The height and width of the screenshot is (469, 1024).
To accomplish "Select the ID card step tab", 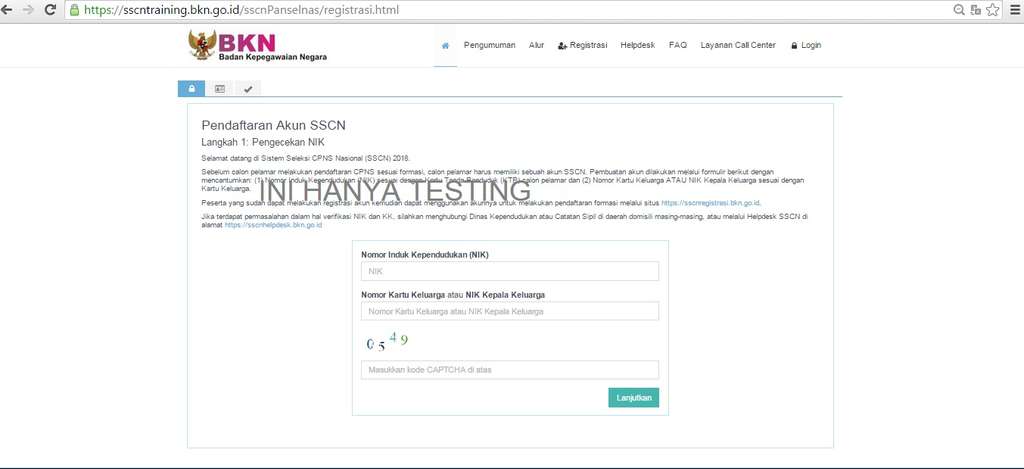I will [x=219, y=89].
